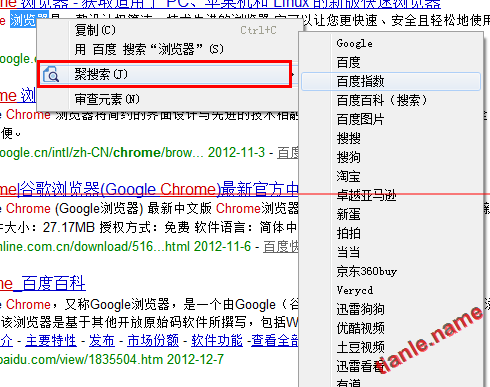The height and width of the screenshot is (387, 490).
Task: Choose 淘宝 in the submenu
Action: [x=391, y=176]
